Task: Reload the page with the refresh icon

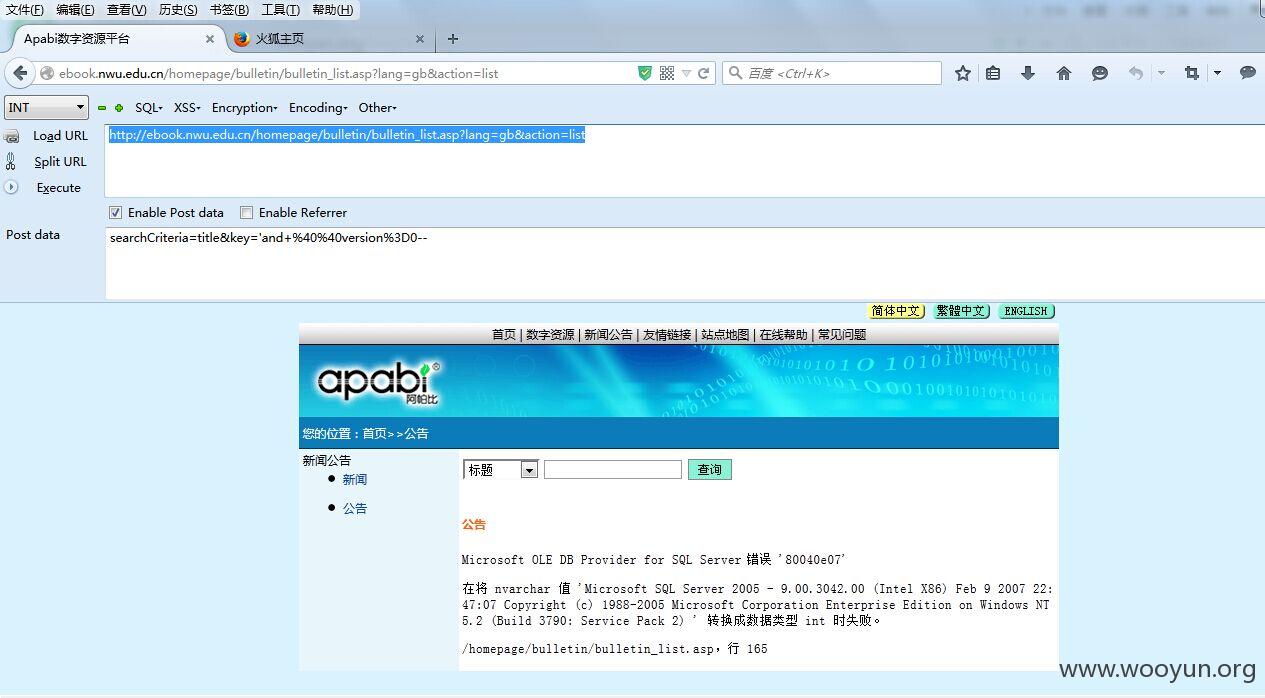Action: [704, 73]
